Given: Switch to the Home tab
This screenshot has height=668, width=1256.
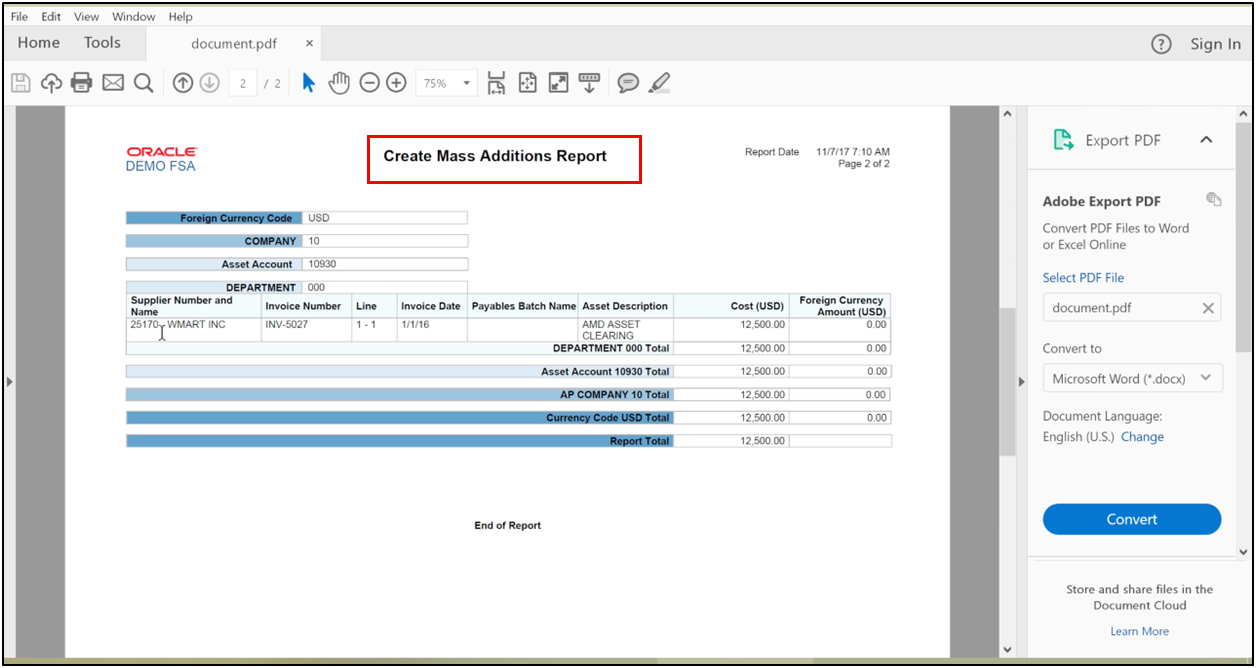Looking at the screenshot, I should [38, 42].
